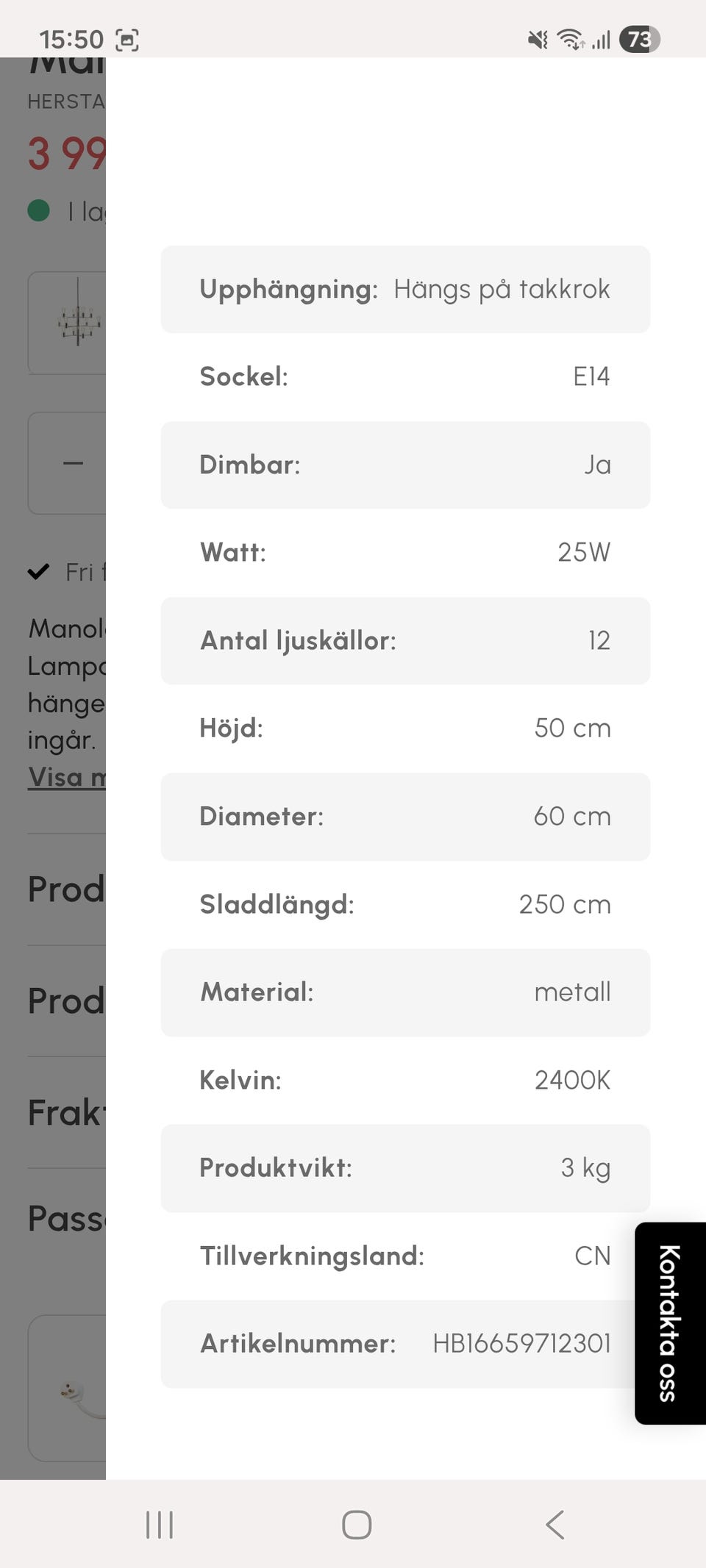
Task: Tap the "Upphängning" specification row
Action: (x=405, y=290)
